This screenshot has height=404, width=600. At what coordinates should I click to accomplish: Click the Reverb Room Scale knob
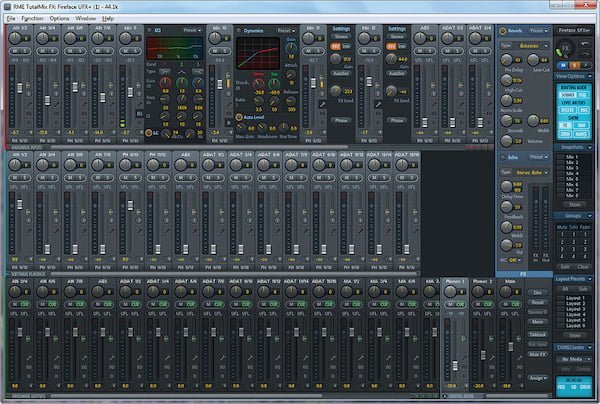point(506,100)
